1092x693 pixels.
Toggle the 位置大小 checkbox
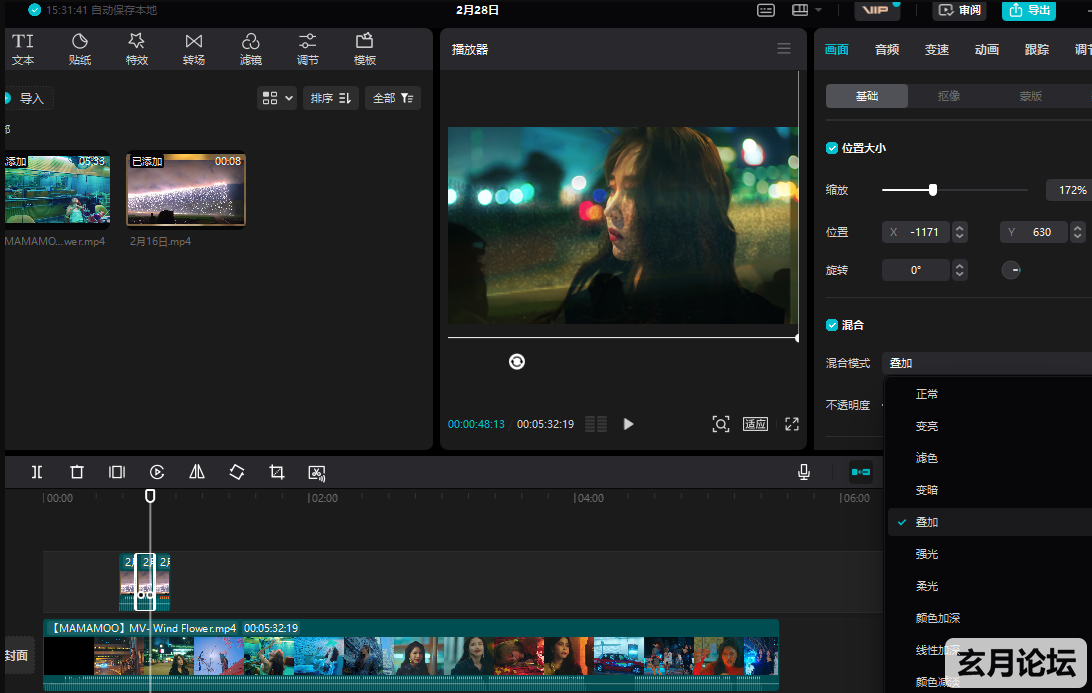pyautogui.click(x=832, y=148)
